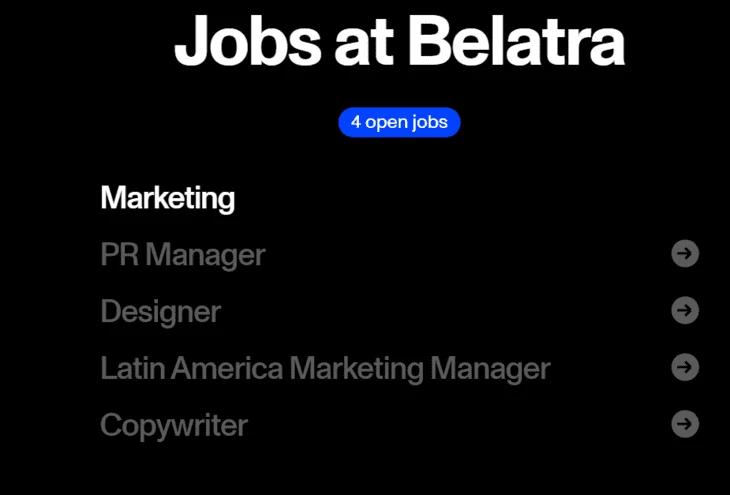Image resolution: width=730 pixels, height=495 pixels.
Task: Choose the PR Manager text under Marketing
Action: tap(183, 255)
